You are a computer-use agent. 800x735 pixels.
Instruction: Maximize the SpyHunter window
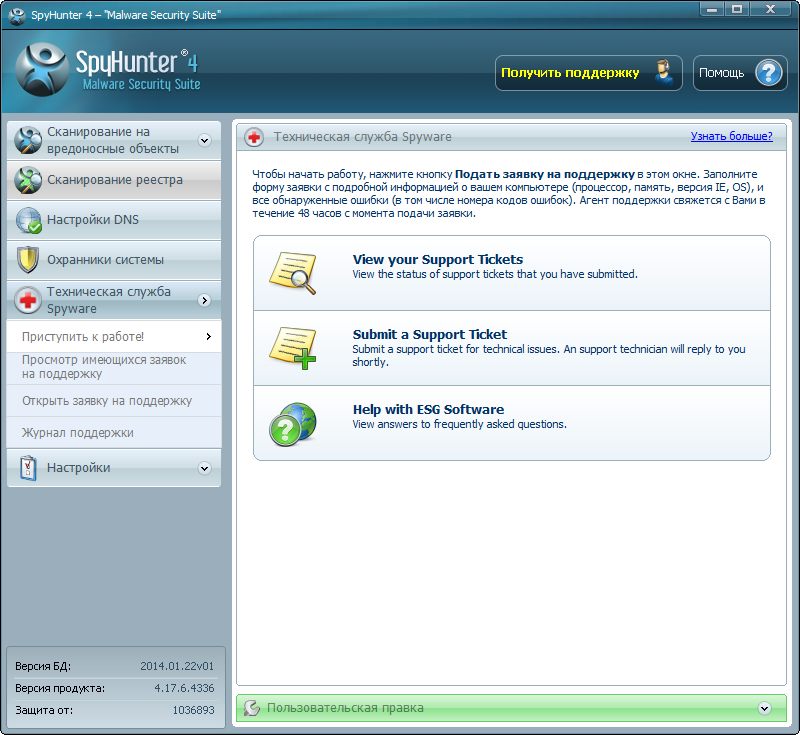(x=737, y=9)
